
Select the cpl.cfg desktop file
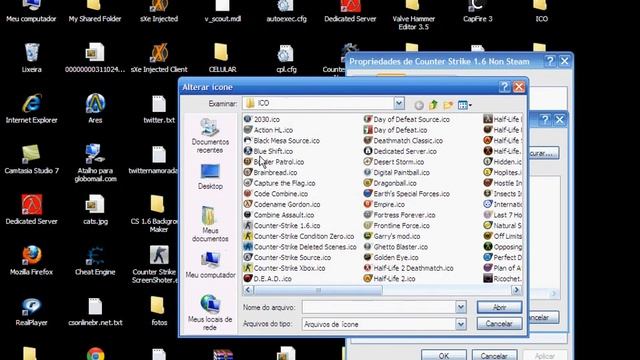point(286,58)
